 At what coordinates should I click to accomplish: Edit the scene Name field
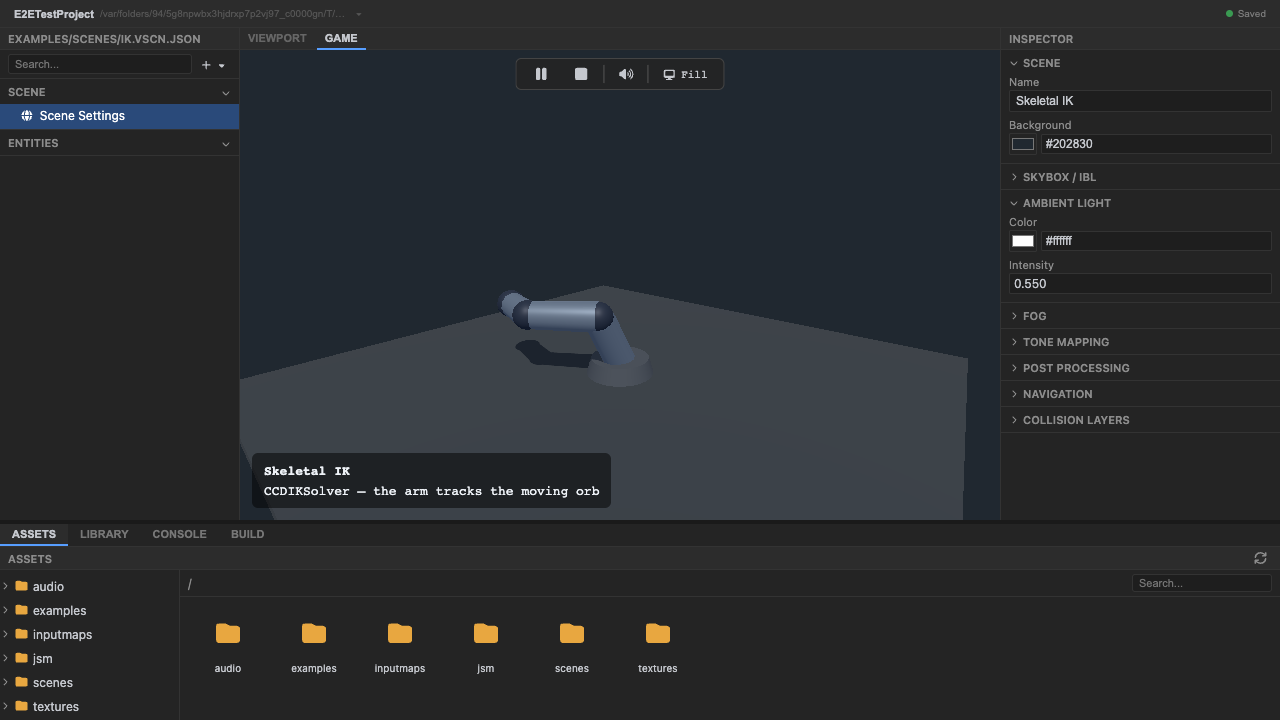click(1140, 101)
